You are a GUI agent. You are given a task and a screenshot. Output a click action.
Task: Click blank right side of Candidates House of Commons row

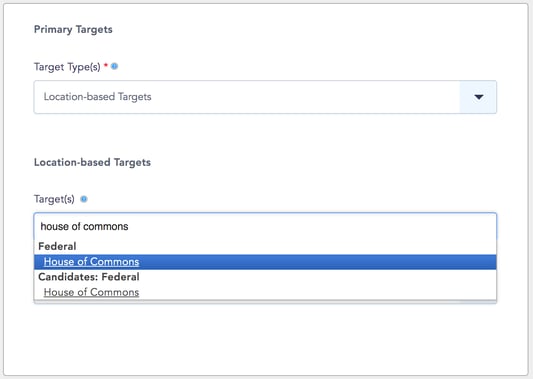tap(317, 292)
